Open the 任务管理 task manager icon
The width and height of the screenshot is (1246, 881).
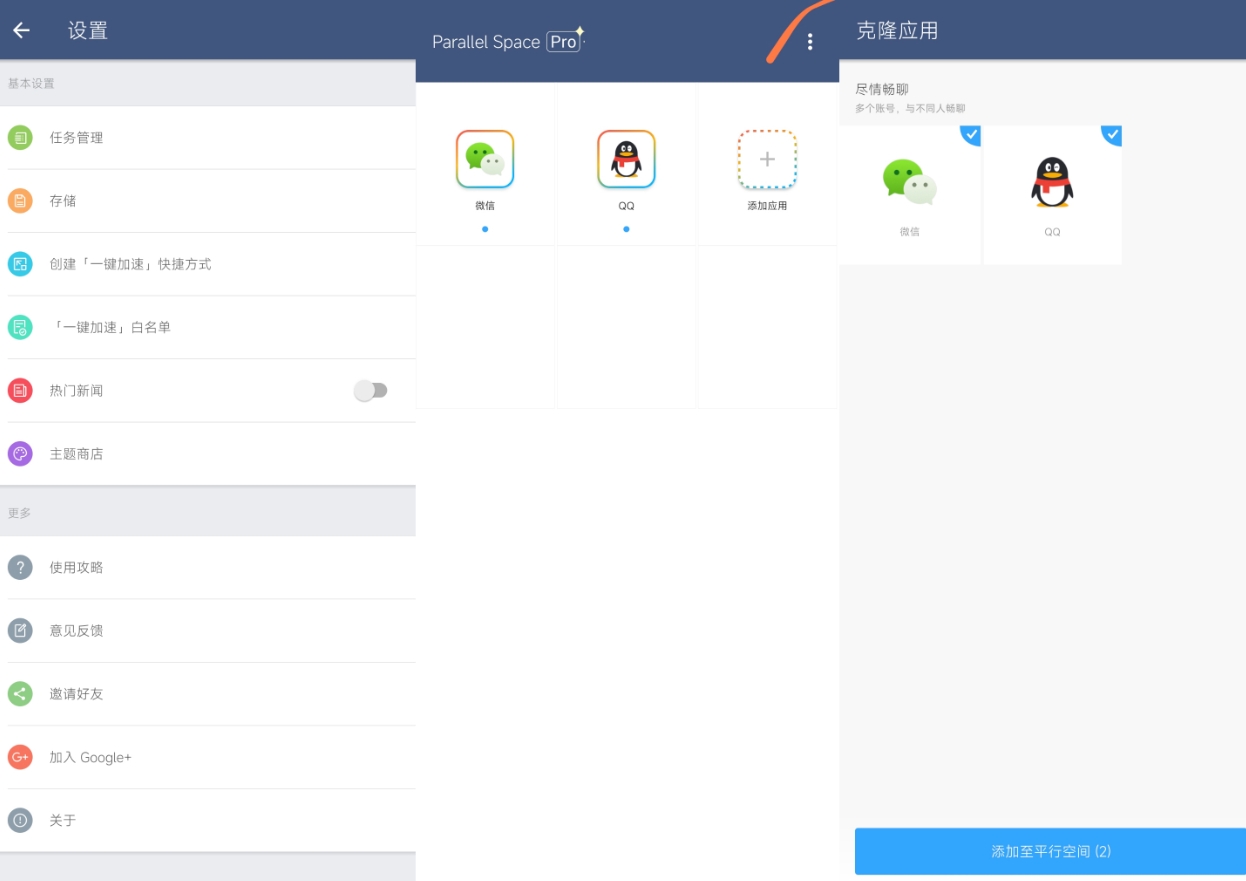[20, 138]
